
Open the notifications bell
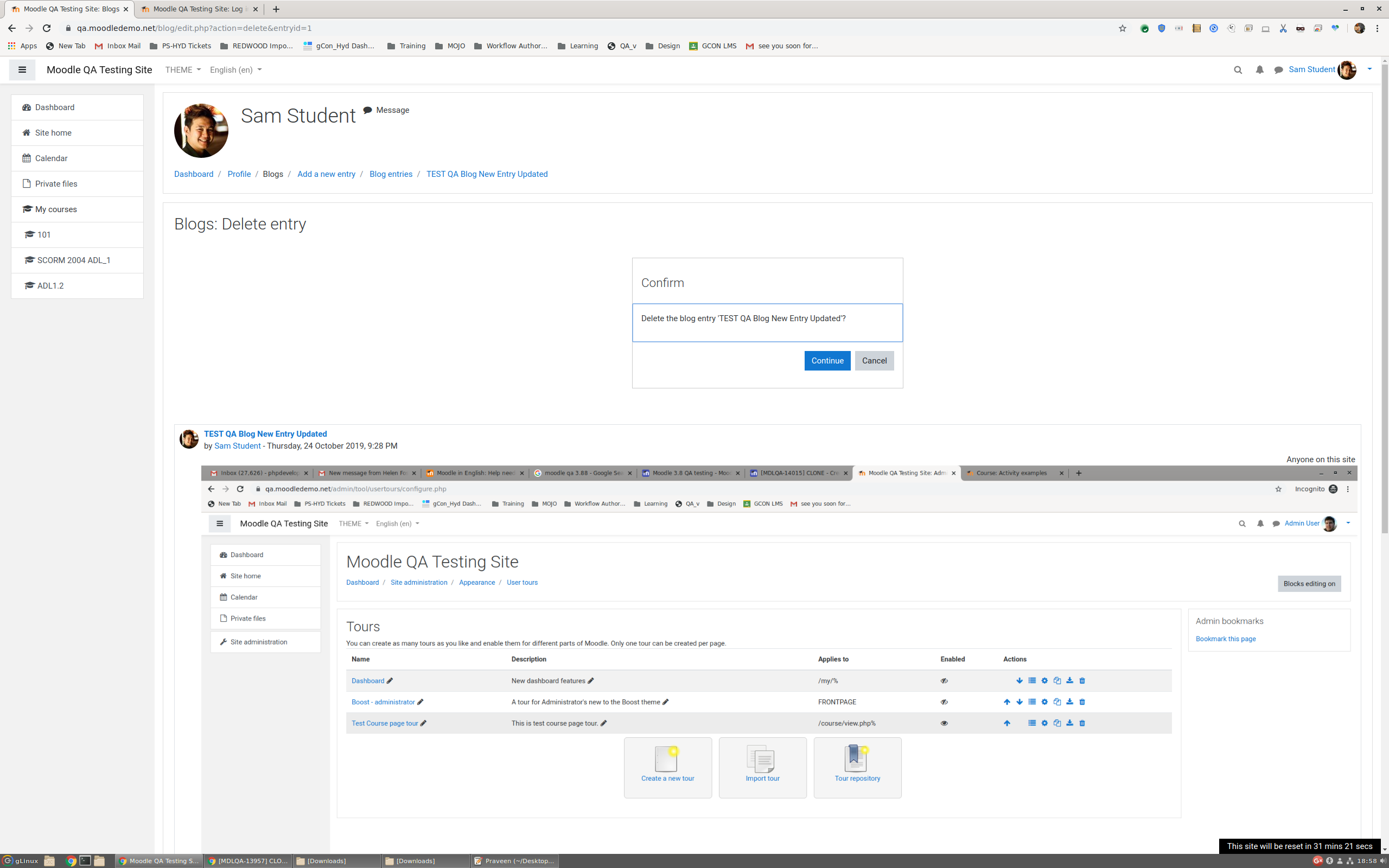[x=1259, y=70]
